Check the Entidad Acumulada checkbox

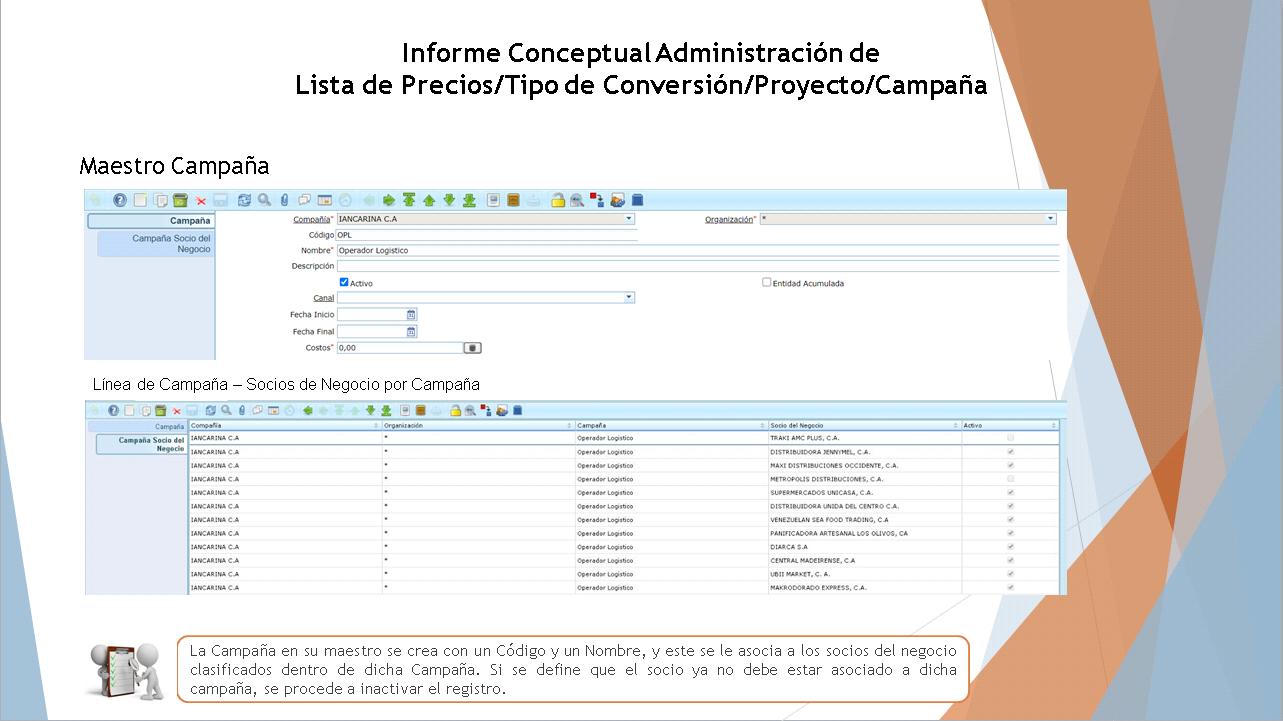point(767,282)
